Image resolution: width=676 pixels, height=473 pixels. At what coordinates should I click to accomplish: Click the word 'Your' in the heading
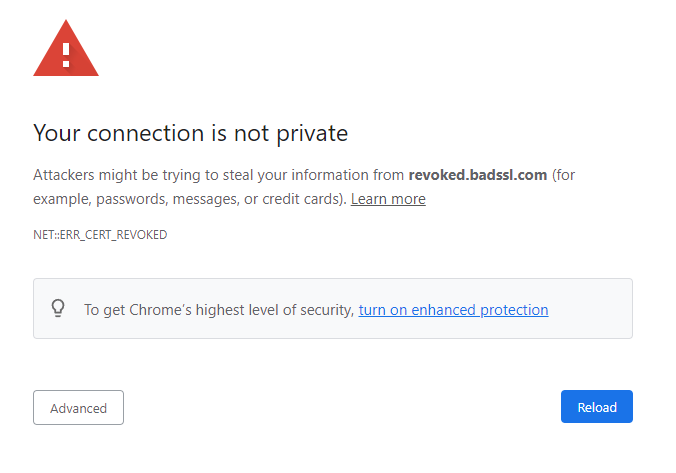[57, 133]
